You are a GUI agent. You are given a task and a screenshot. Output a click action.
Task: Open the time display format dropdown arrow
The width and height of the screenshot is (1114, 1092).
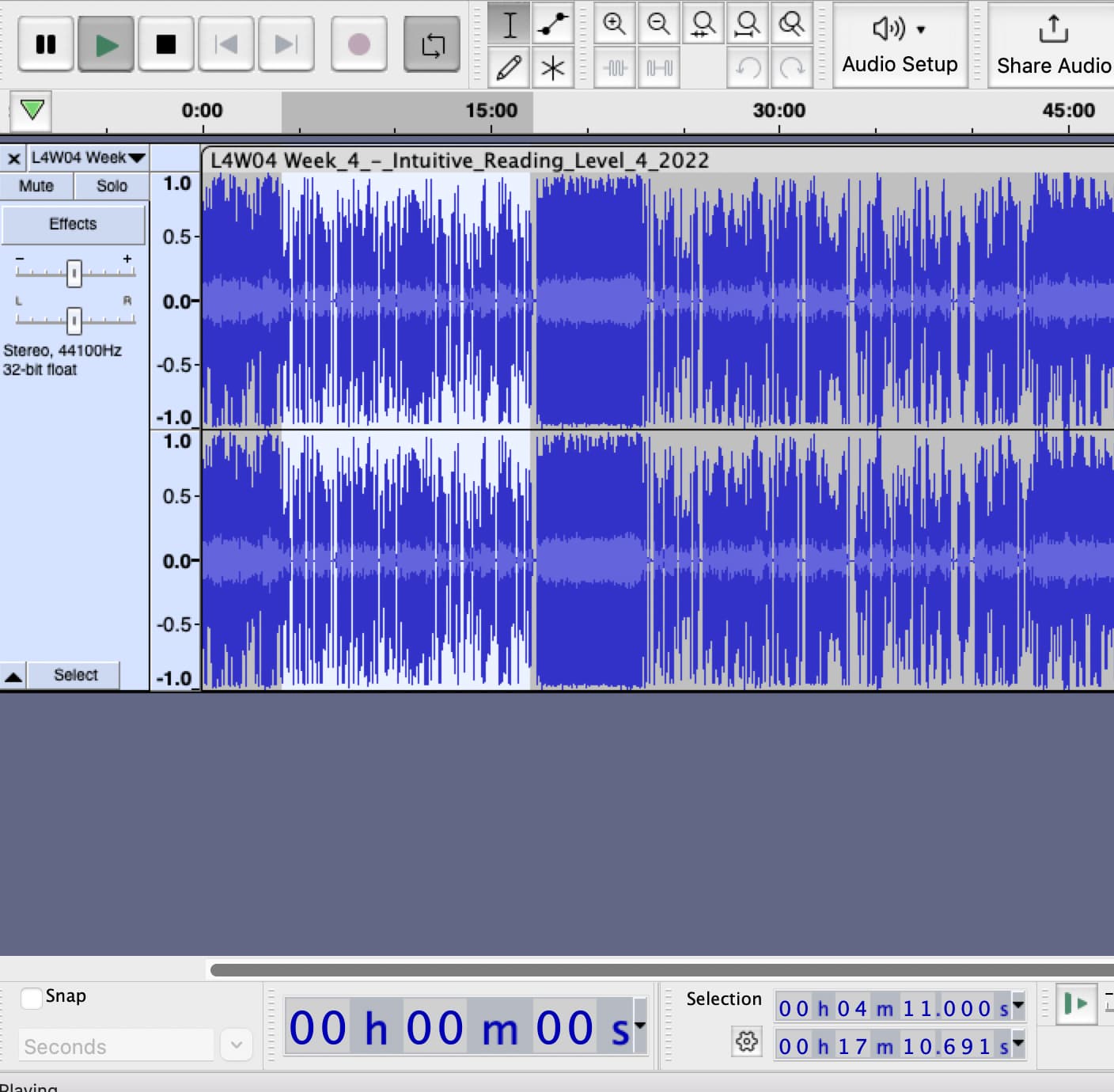click(639, 1026)
